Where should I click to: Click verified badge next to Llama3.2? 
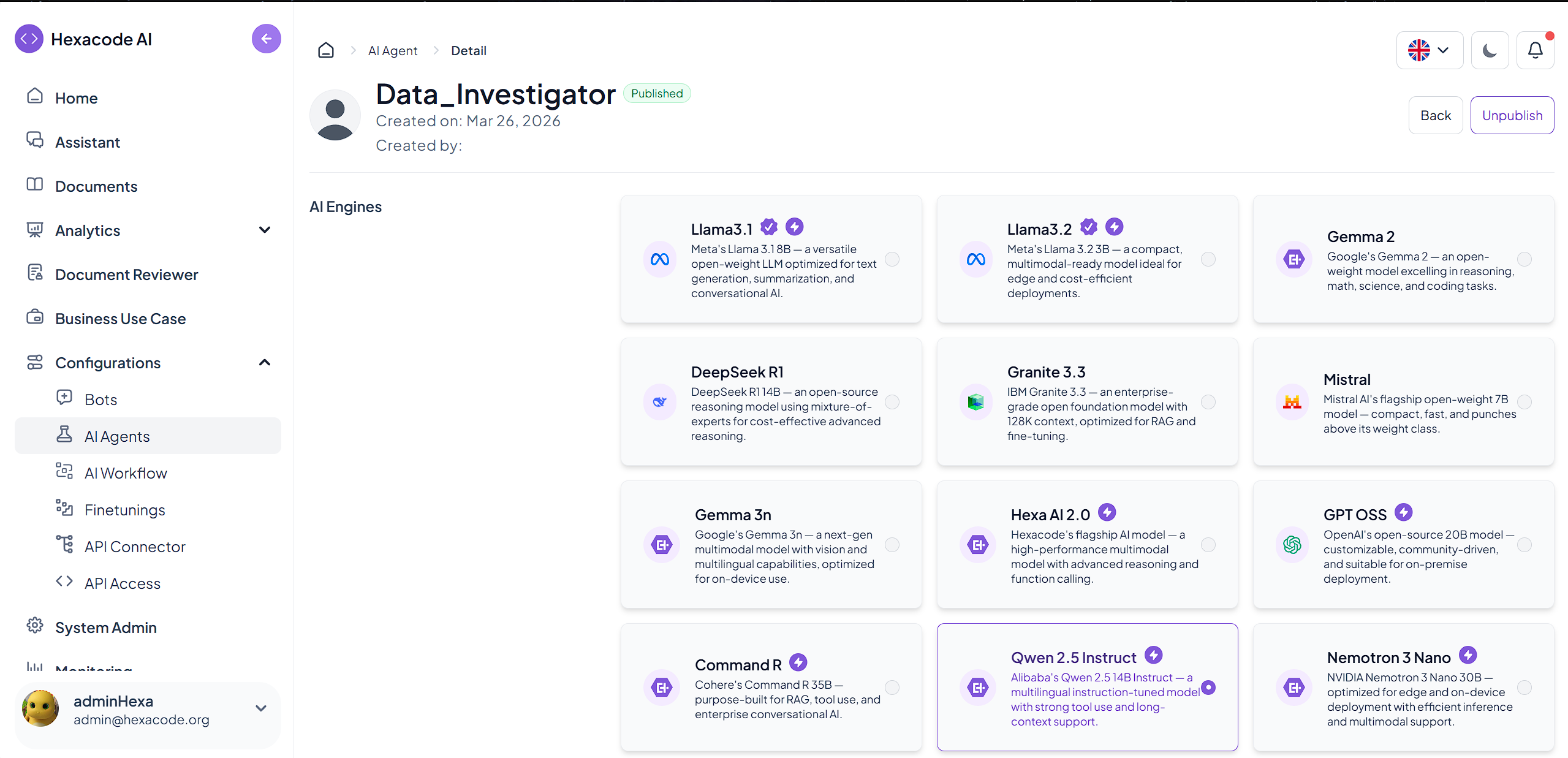tap(1089, 227)
